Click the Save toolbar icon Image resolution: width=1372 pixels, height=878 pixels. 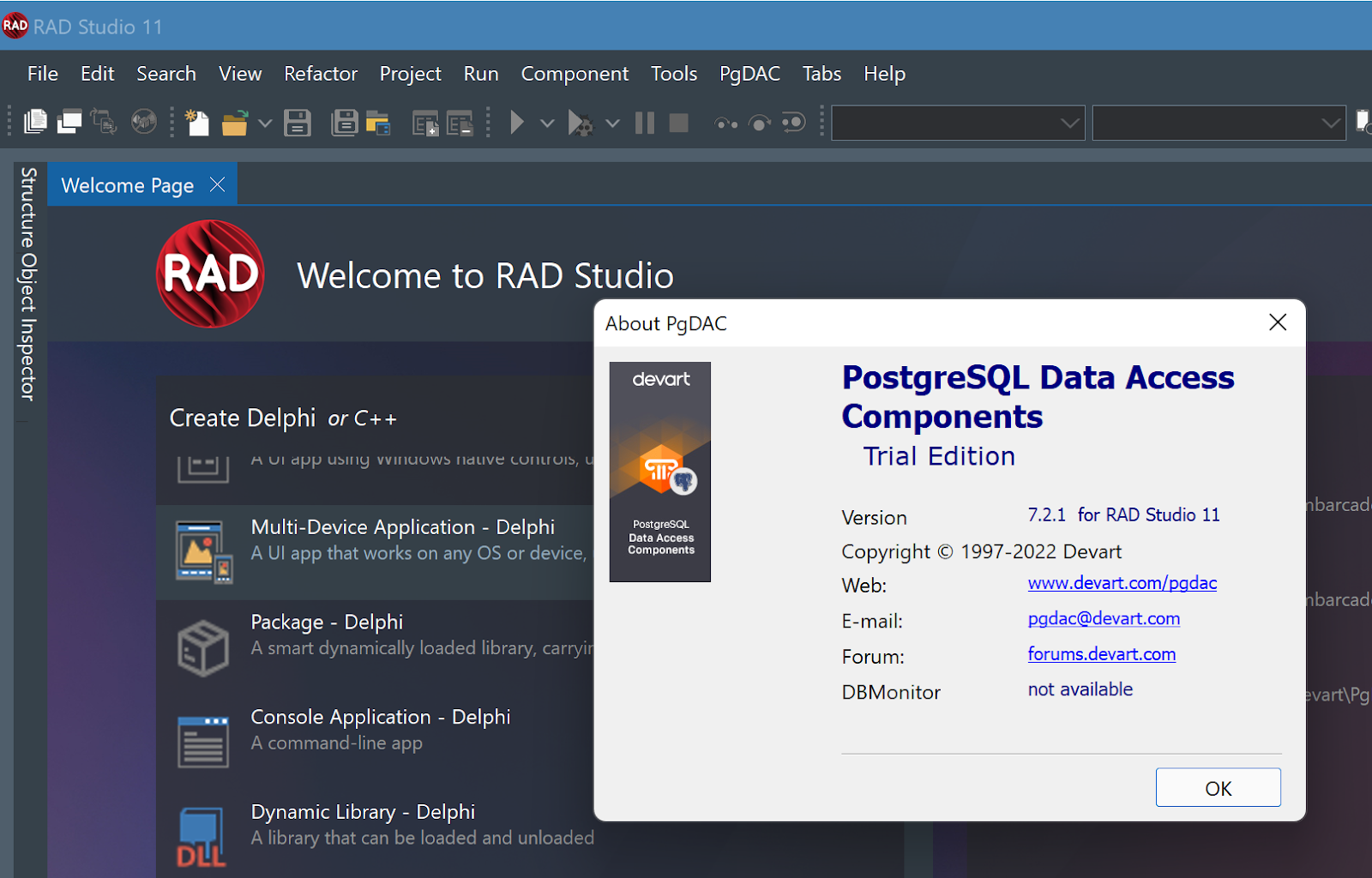click(298, 123)
